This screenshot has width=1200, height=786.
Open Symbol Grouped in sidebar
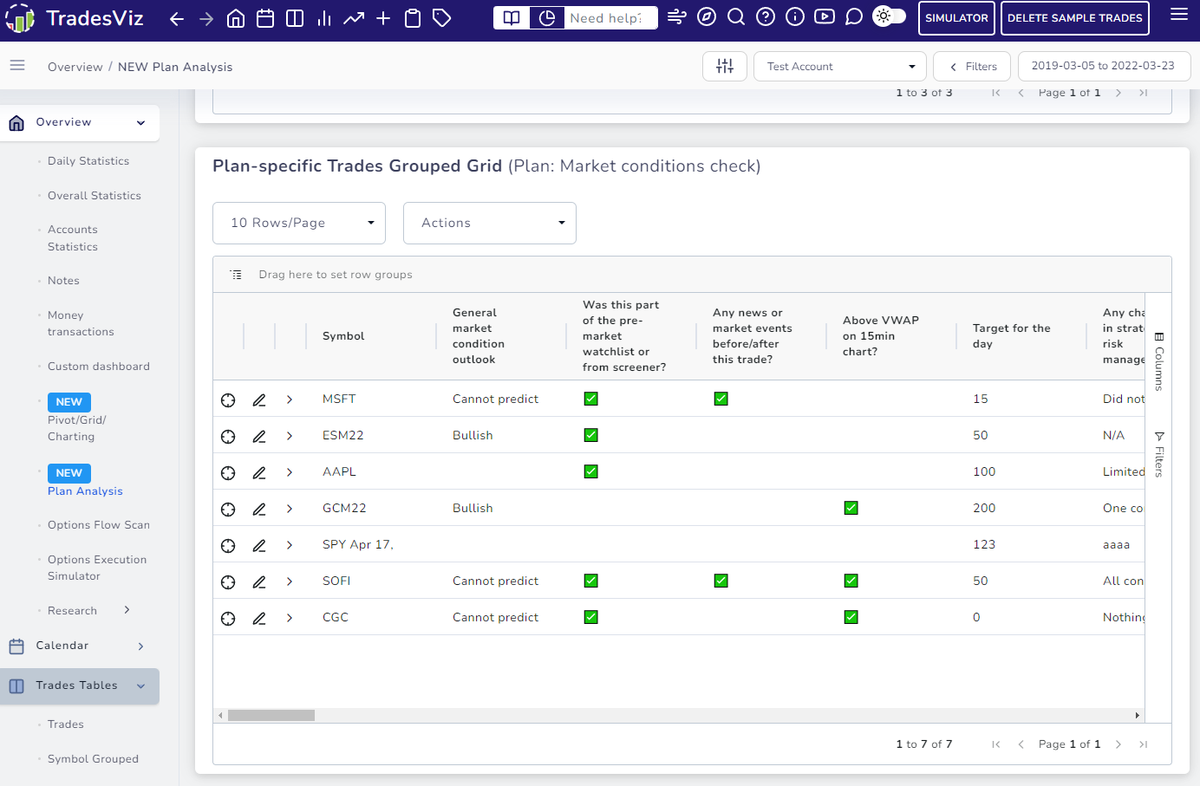93,759
